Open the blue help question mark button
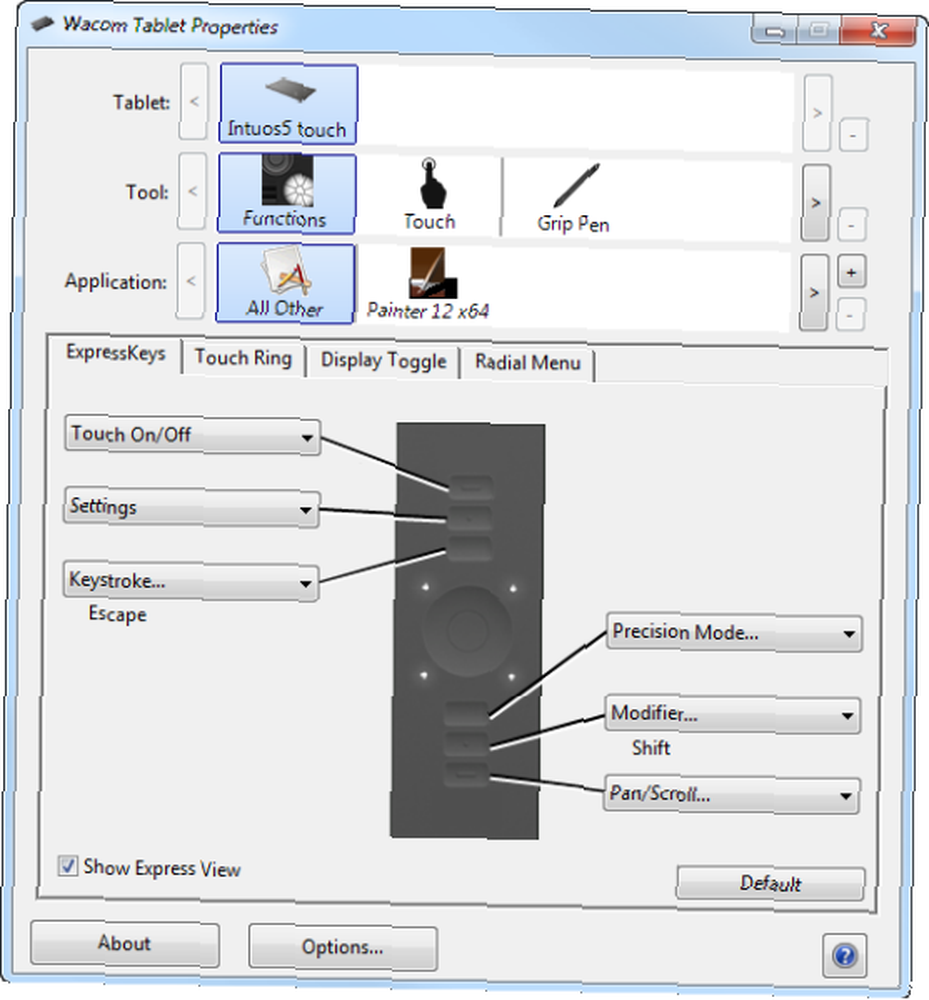This screenshot has width=929, height=1000. [x=844, y=955]
